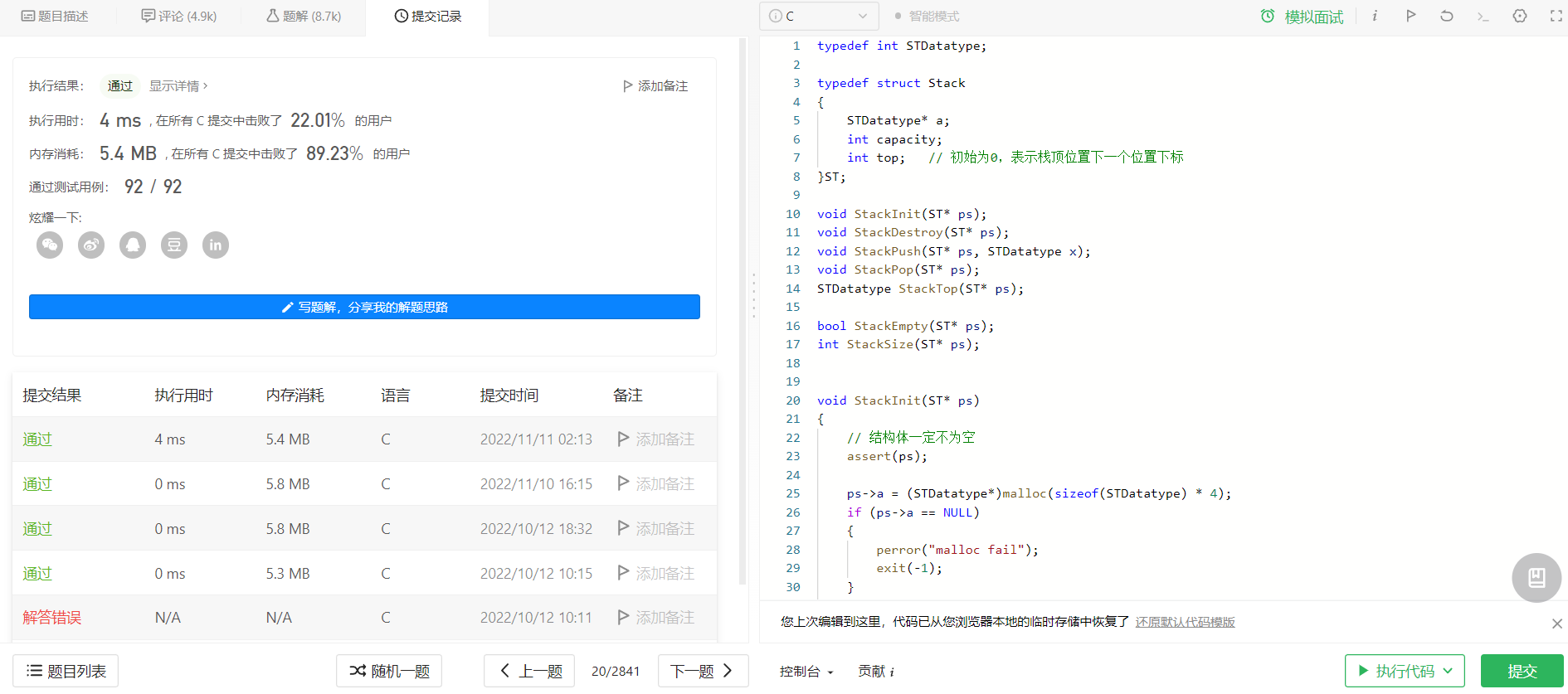The image size is (1568, 694).
Task: Add note flag for 2022/10/12 10:15 submission
Action: tap(656, 573)
